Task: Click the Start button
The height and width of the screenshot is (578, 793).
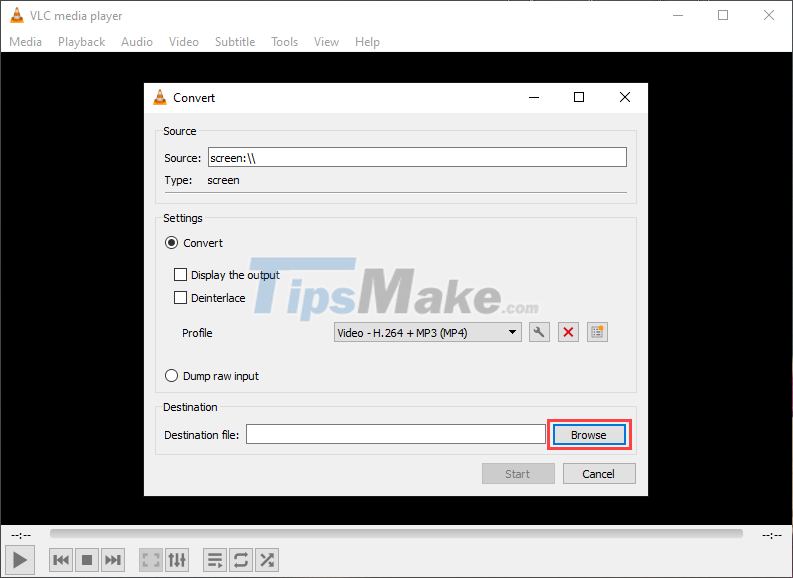Action: 518,474
